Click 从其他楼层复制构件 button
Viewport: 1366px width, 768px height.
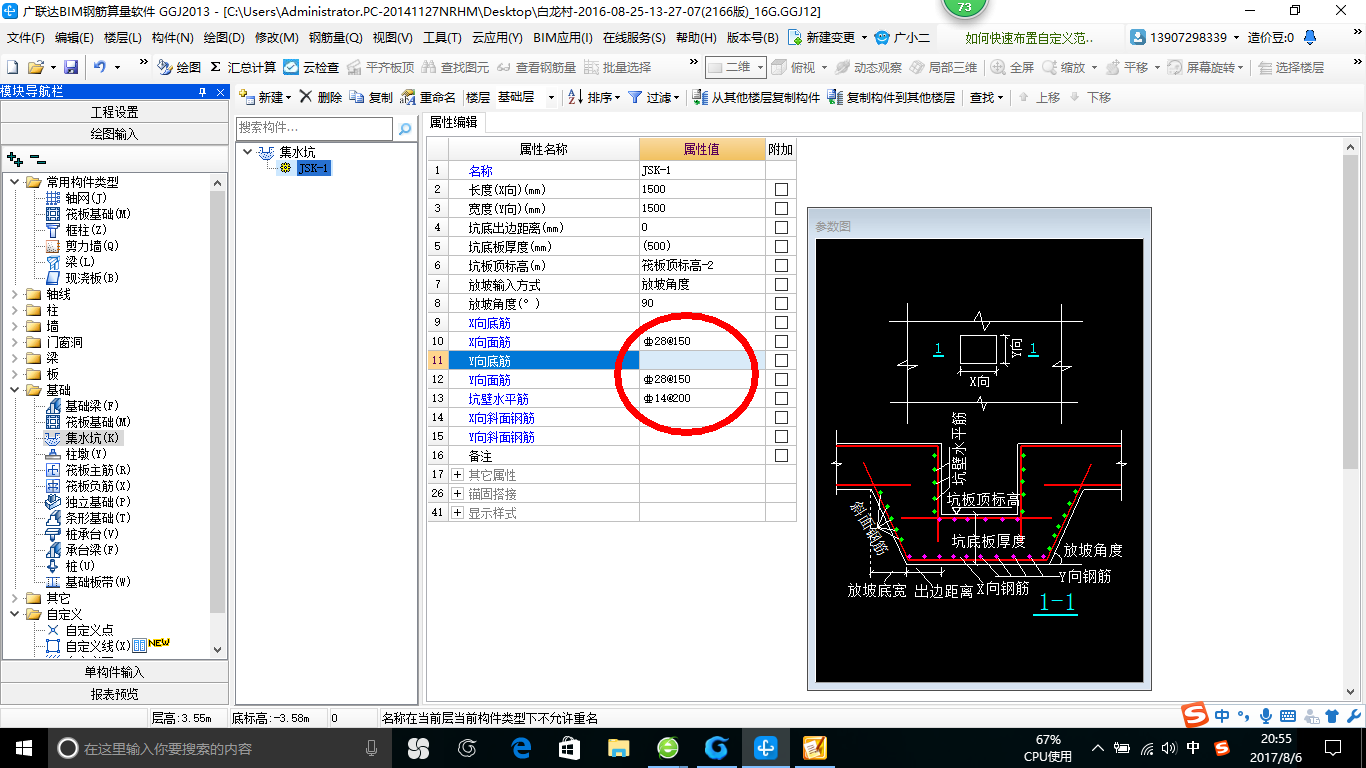tap(755, 97)
